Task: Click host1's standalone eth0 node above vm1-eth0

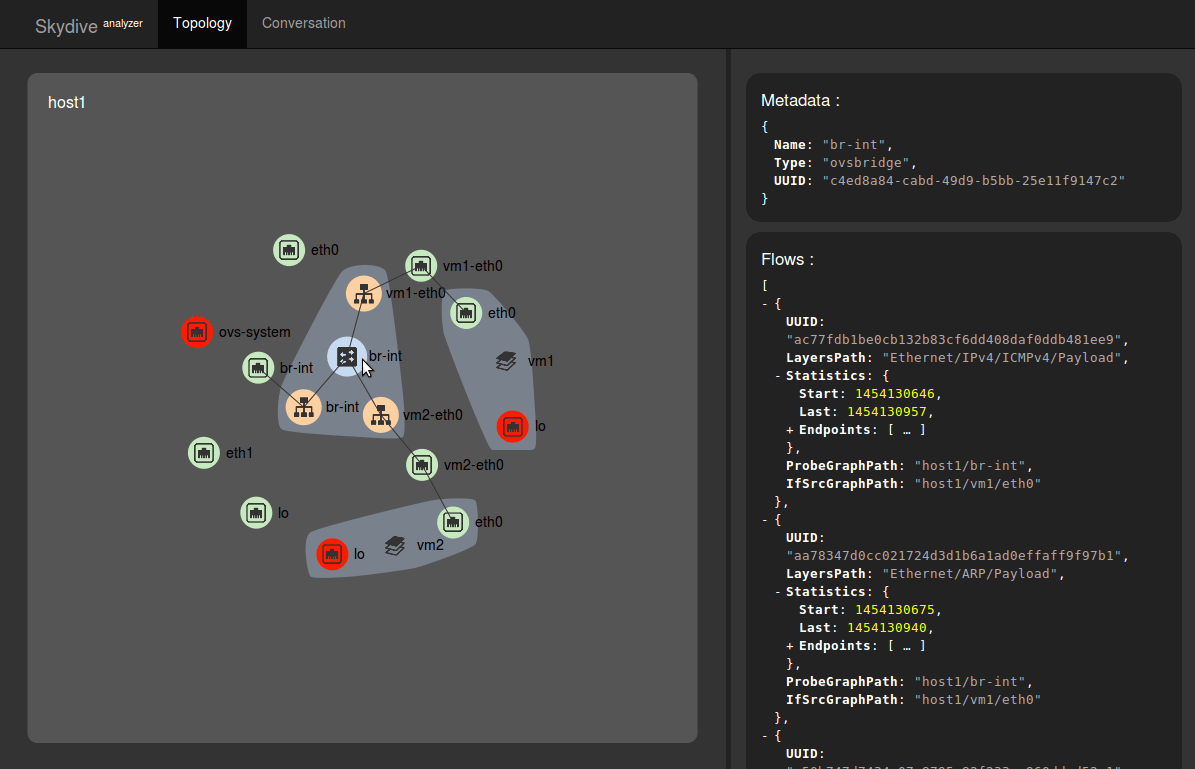Action: click(x=289, y=250)
